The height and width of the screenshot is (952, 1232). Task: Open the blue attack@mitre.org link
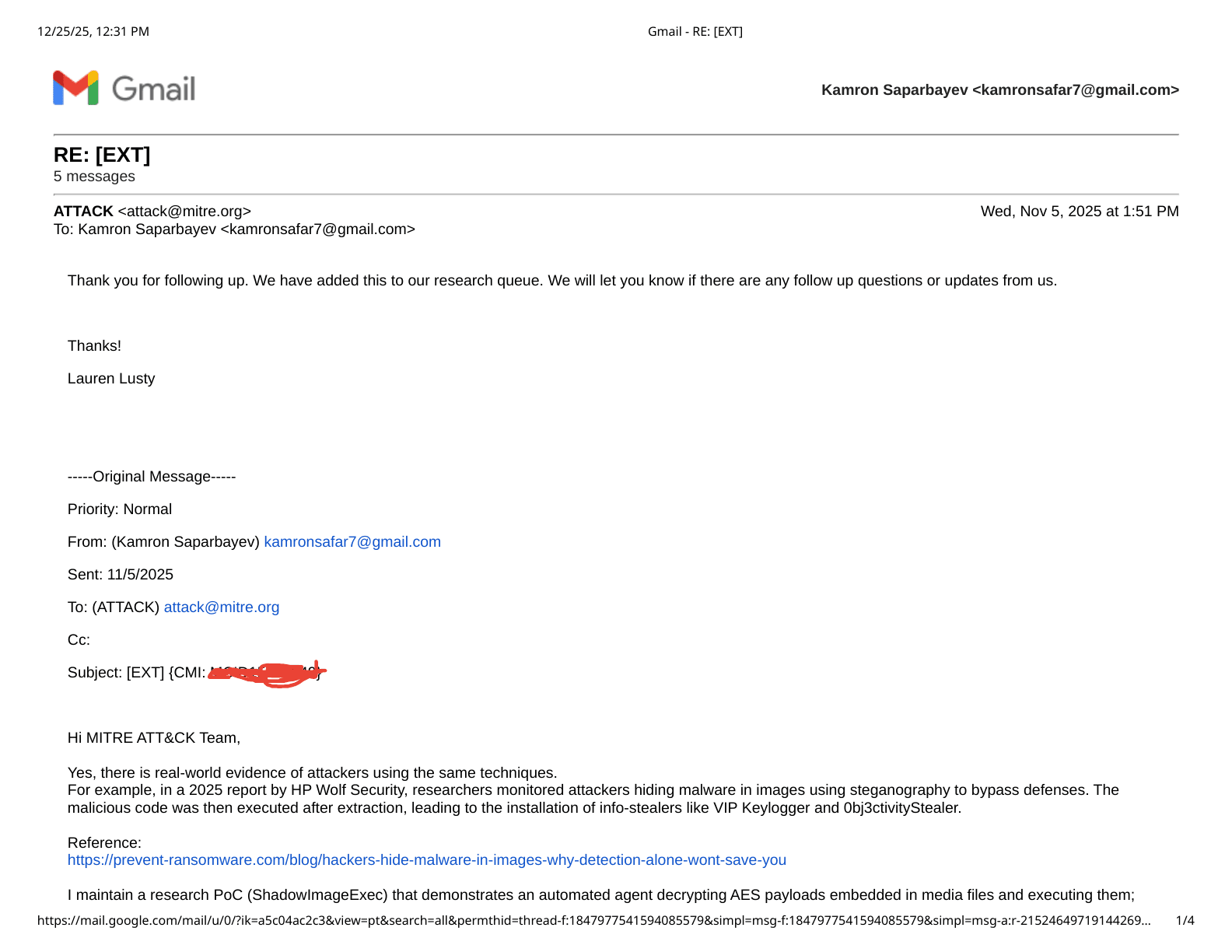222,607
